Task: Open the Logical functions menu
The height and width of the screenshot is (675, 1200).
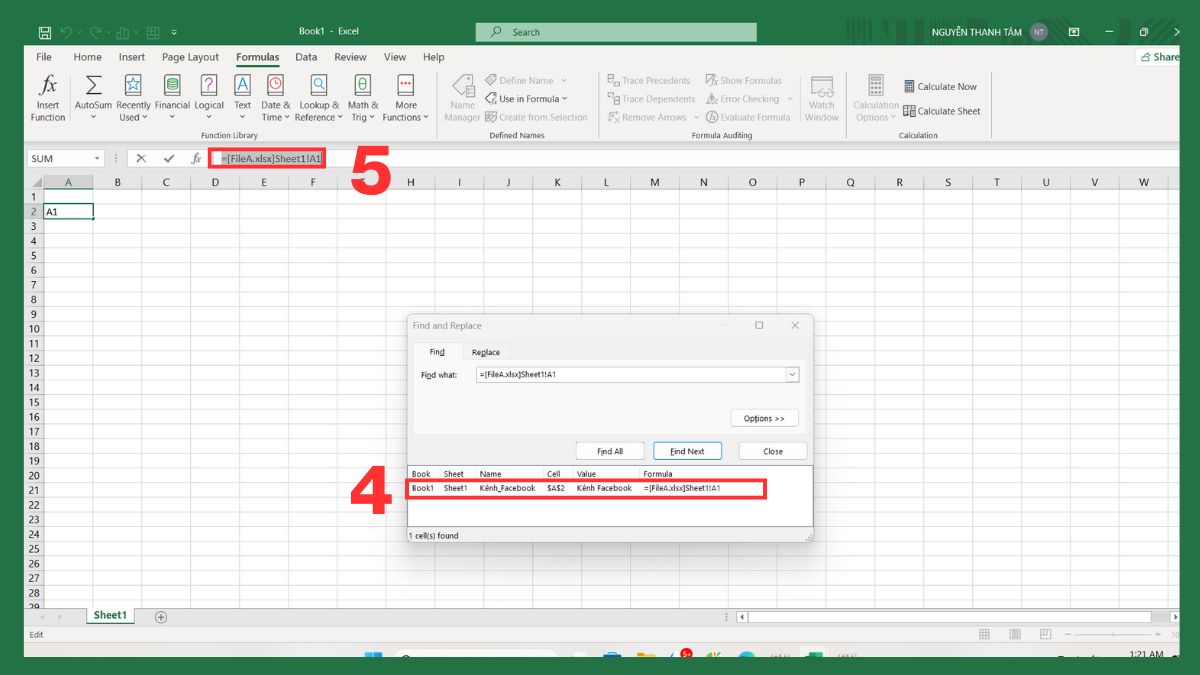Action: [209, 98]
